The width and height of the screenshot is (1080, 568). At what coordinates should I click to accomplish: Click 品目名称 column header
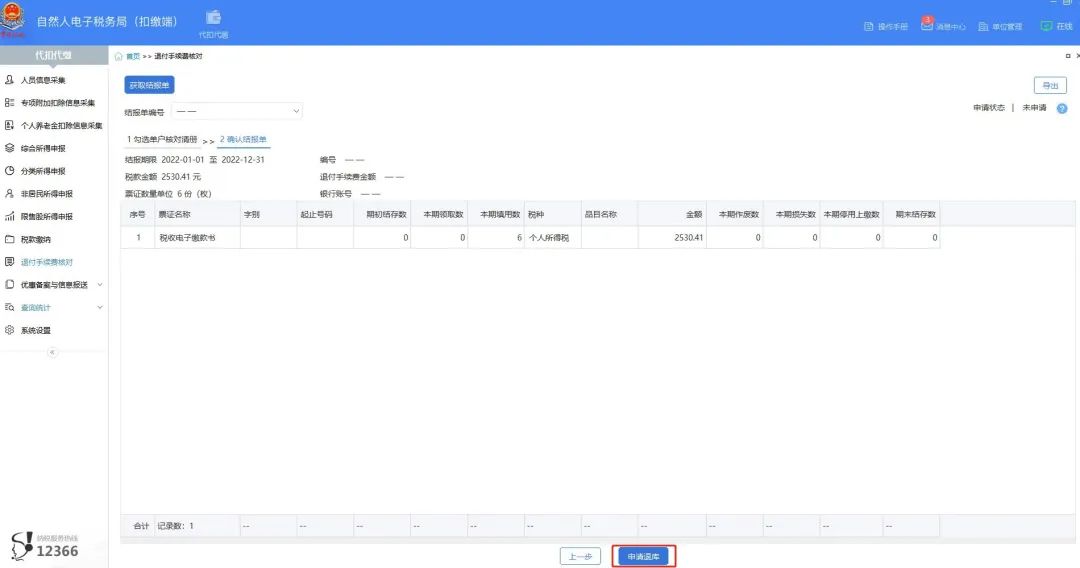[610, 214]
